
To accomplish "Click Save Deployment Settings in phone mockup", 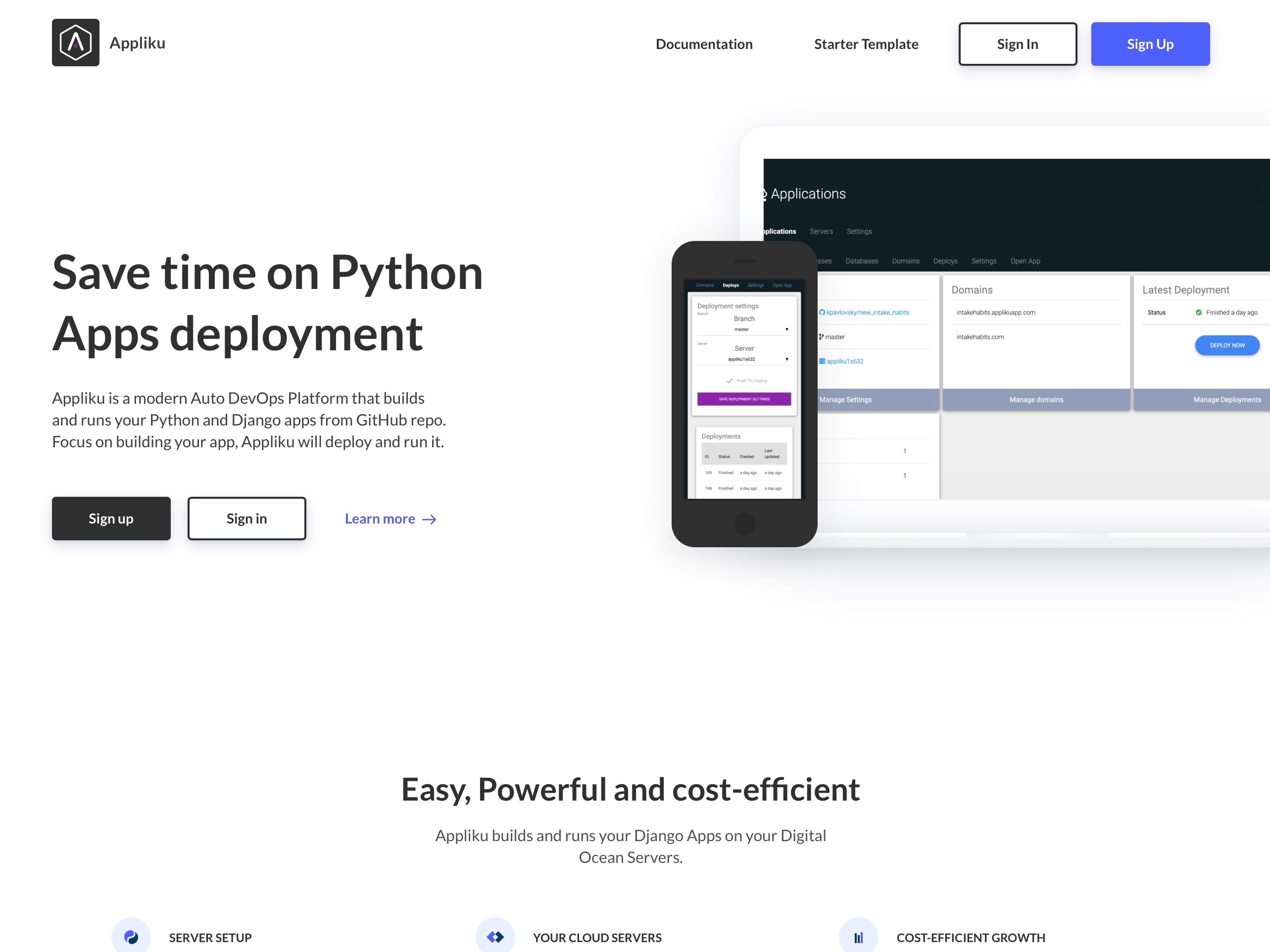I will pos(744,399).
